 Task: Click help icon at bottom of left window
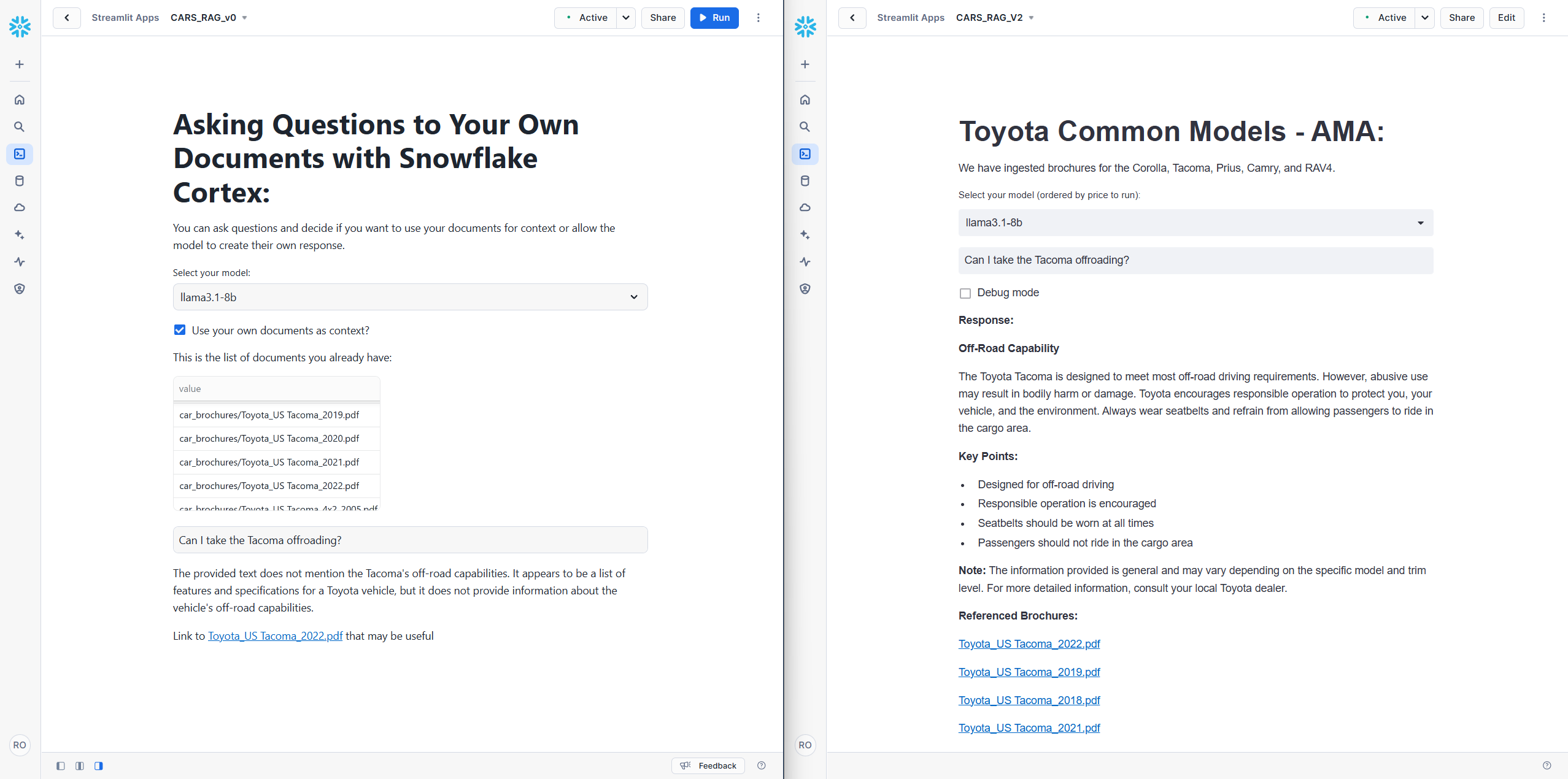(762, 766)
